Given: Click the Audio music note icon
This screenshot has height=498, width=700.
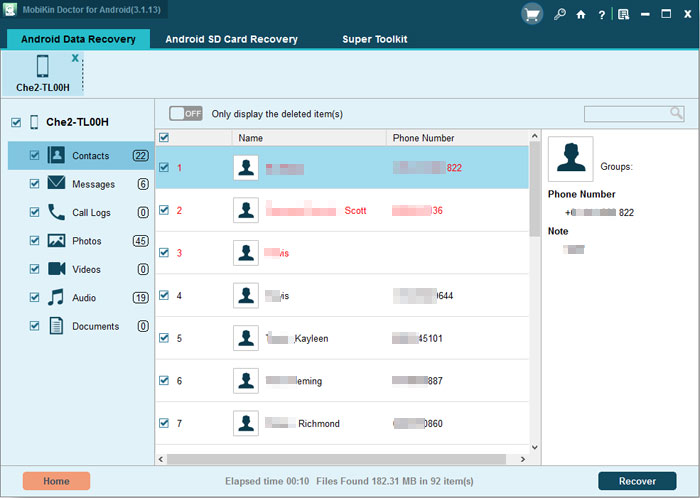Looking at the screenshot, I should click(x=56, y=297).
